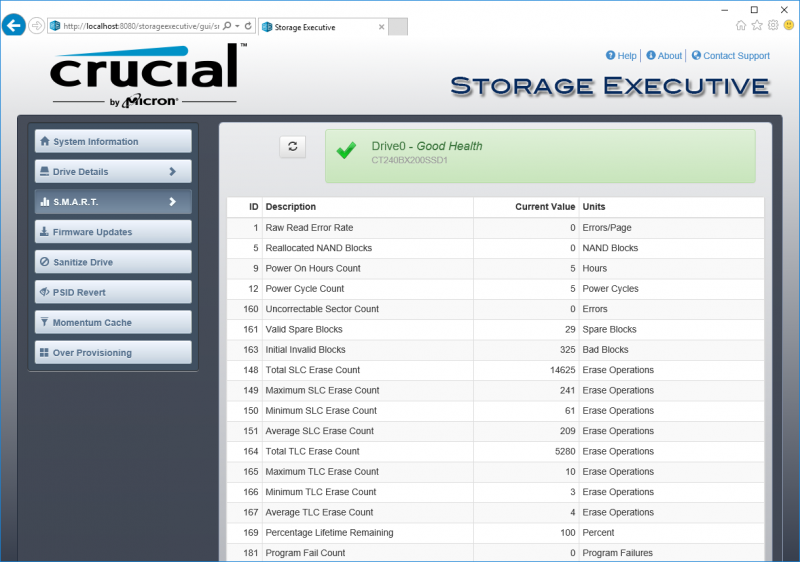Click the CT240BX200SSD1 model label
800x562 pixels.
tap(409, 160)
